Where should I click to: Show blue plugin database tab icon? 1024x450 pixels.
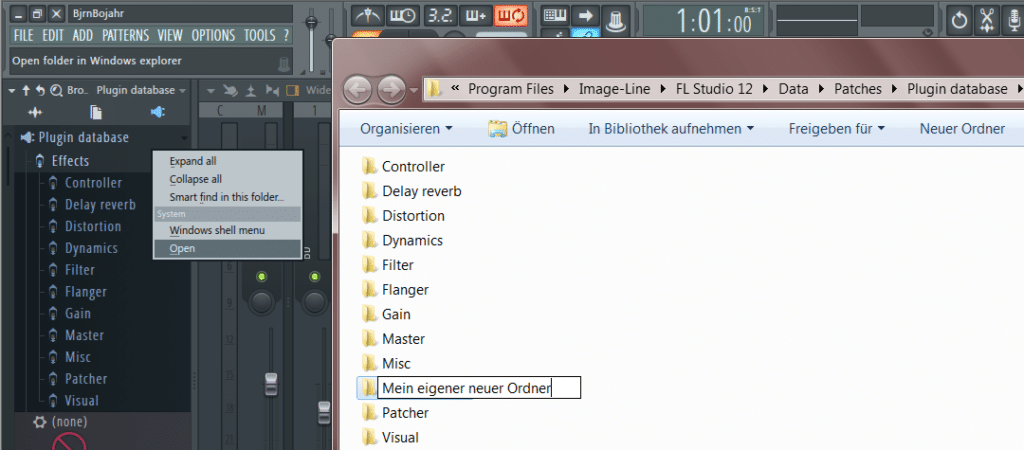coord(157,112)
